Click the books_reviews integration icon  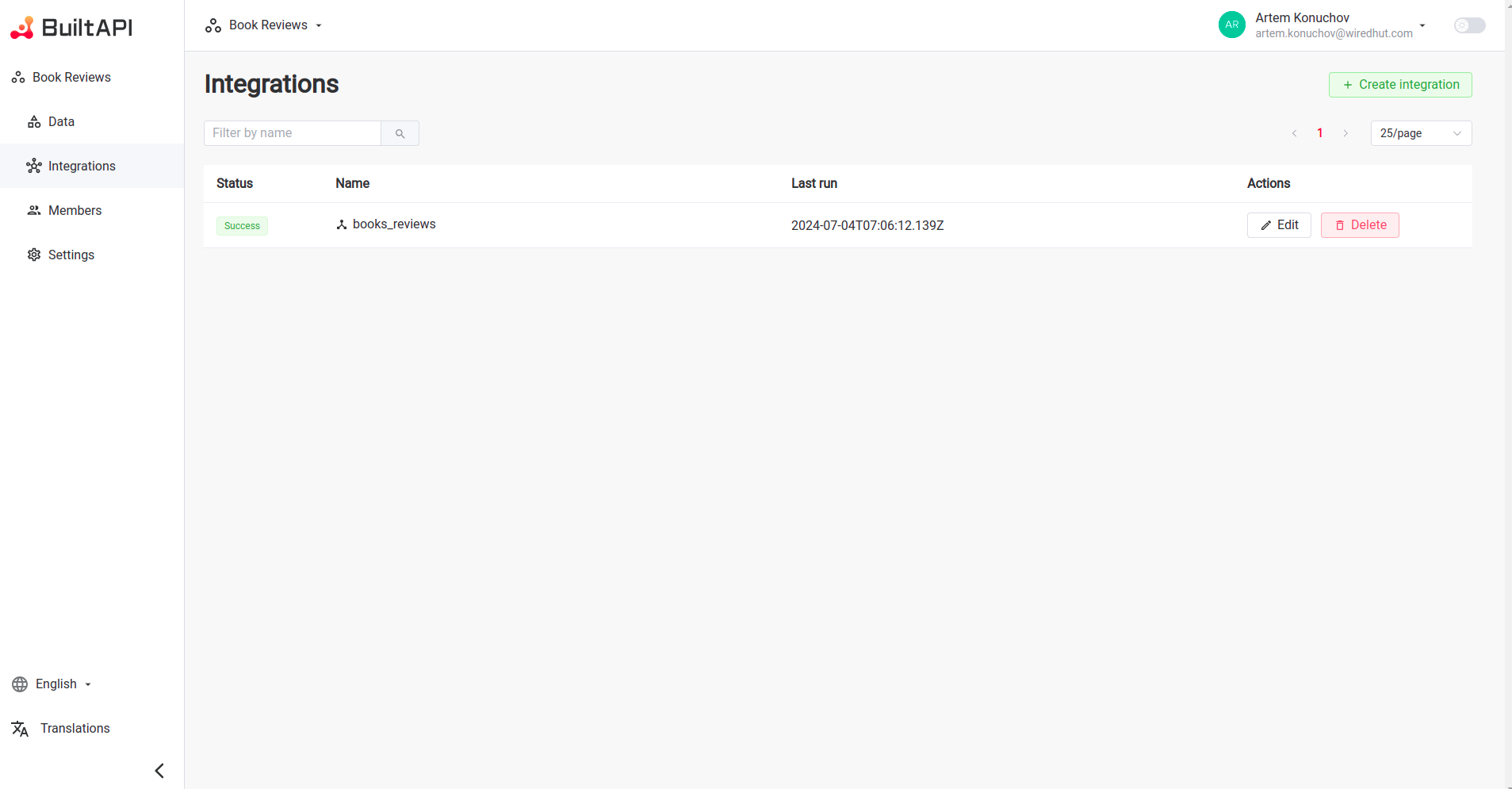click(342, 224)
